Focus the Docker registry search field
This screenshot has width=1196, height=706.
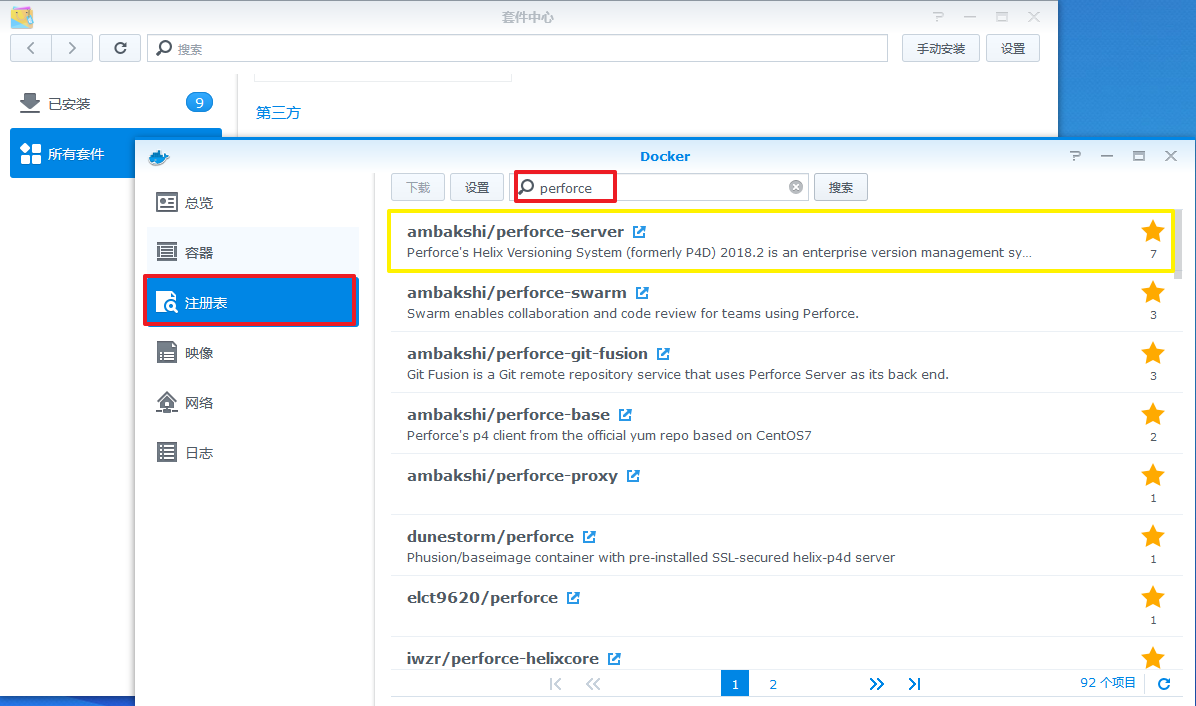659,188
